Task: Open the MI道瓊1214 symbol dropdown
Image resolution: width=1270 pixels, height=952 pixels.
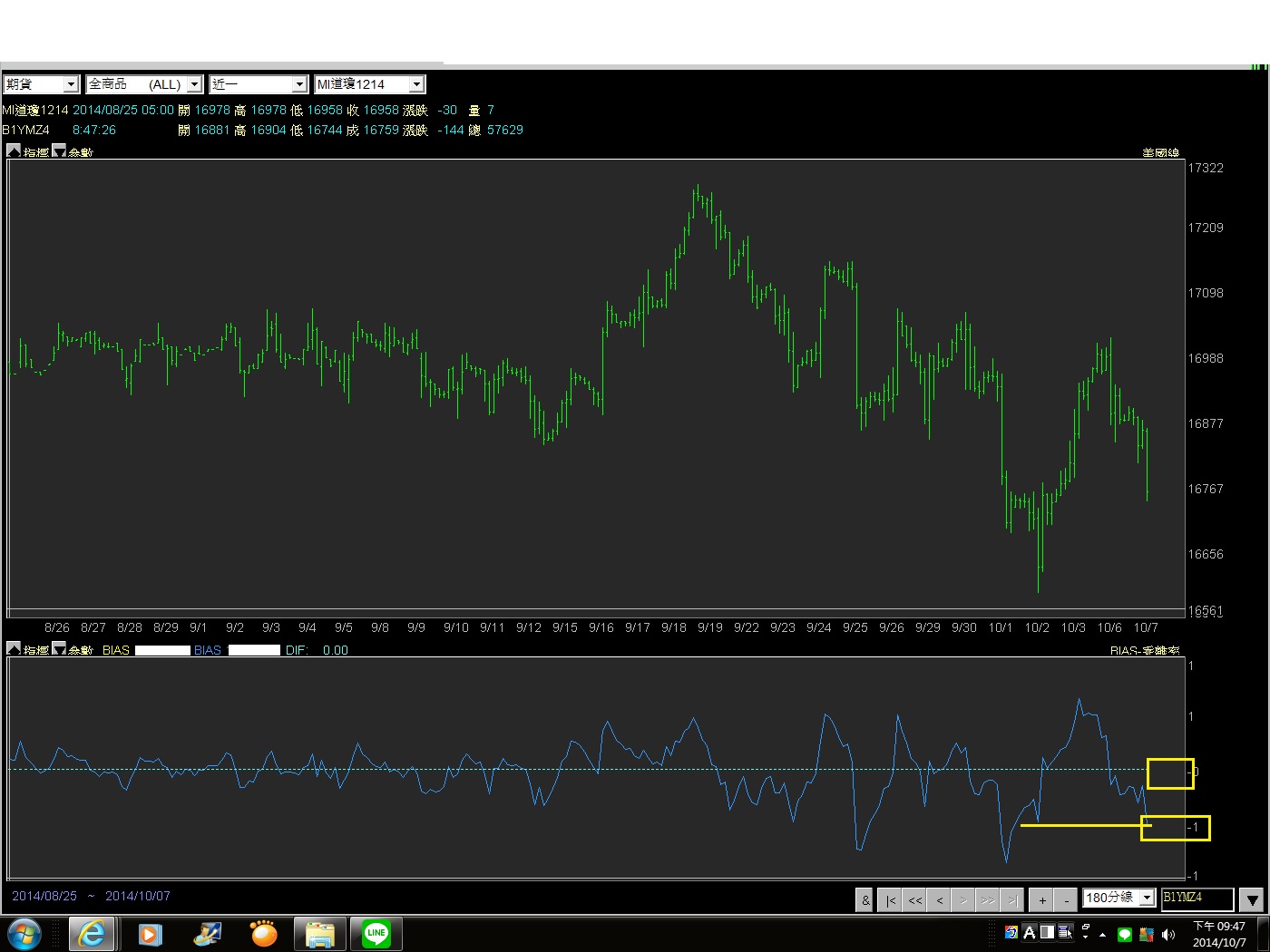Action: click(x=369, y=84)
